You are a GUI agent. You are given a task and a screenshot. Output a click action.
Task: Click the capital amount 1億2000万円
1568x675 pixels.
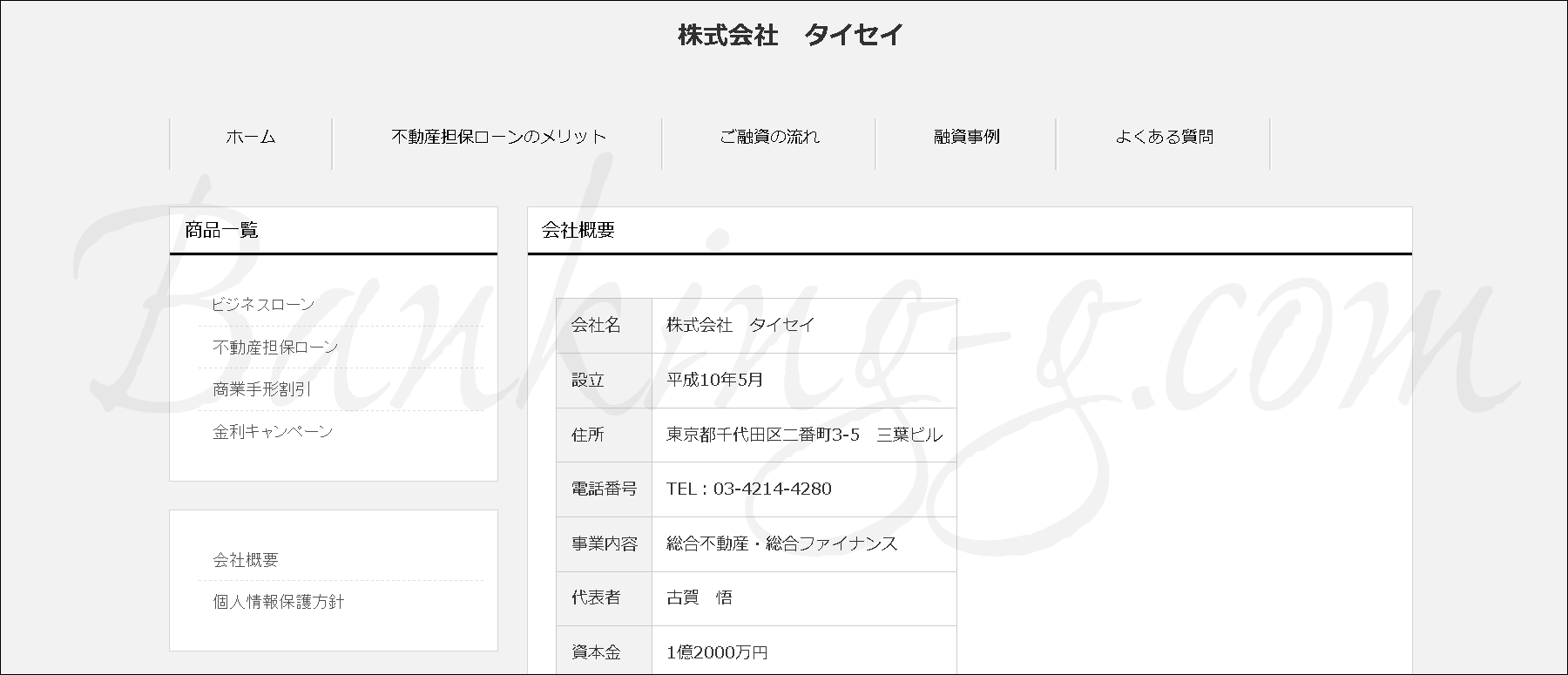coord(717,652)
